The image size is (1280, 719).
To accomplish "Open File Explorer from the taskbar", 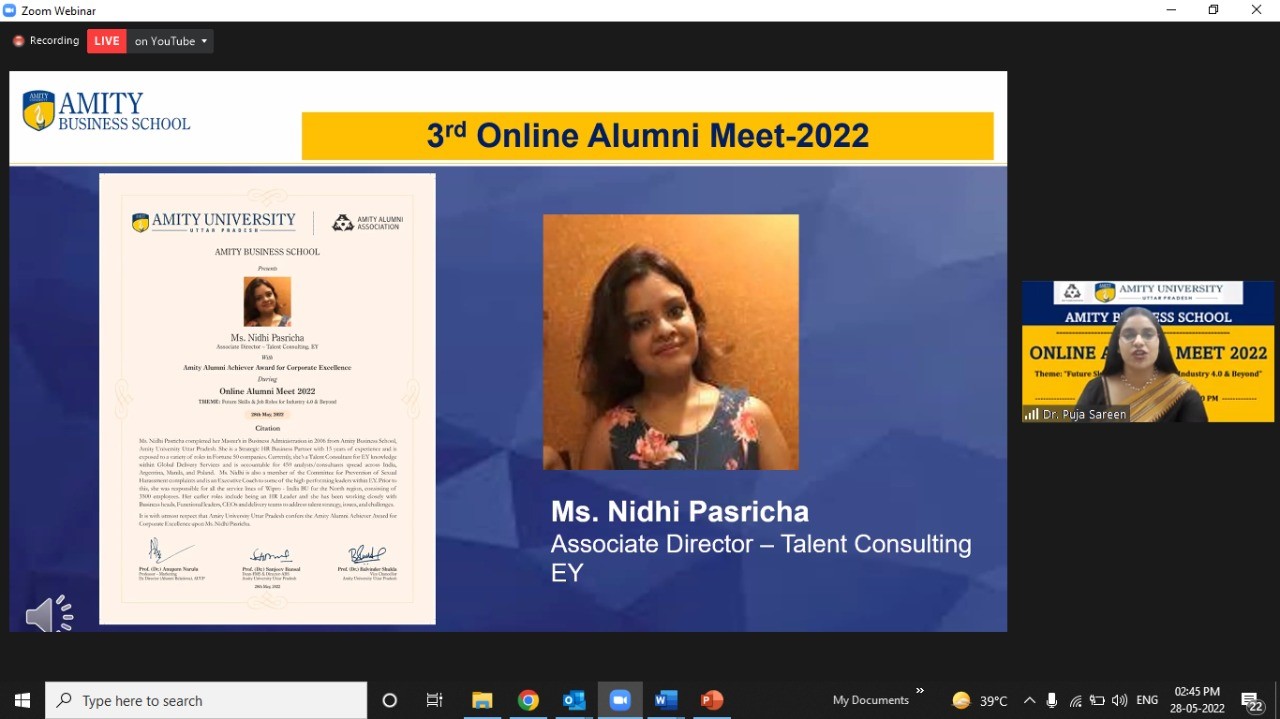I will (482, 700).
